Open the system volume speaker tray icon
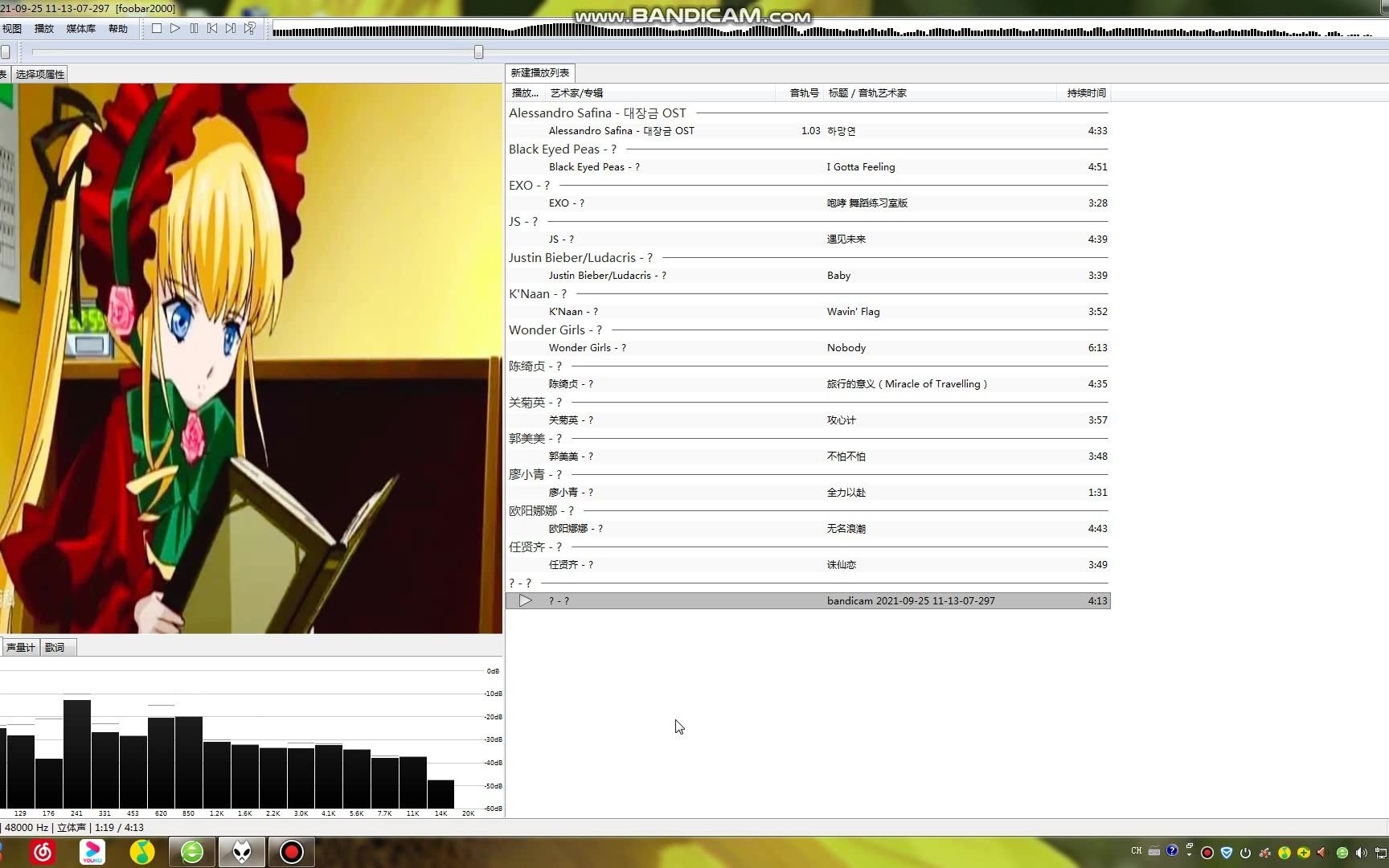Image resolution: width=1389 pixels, height=868 pixels. [1362, 853]
